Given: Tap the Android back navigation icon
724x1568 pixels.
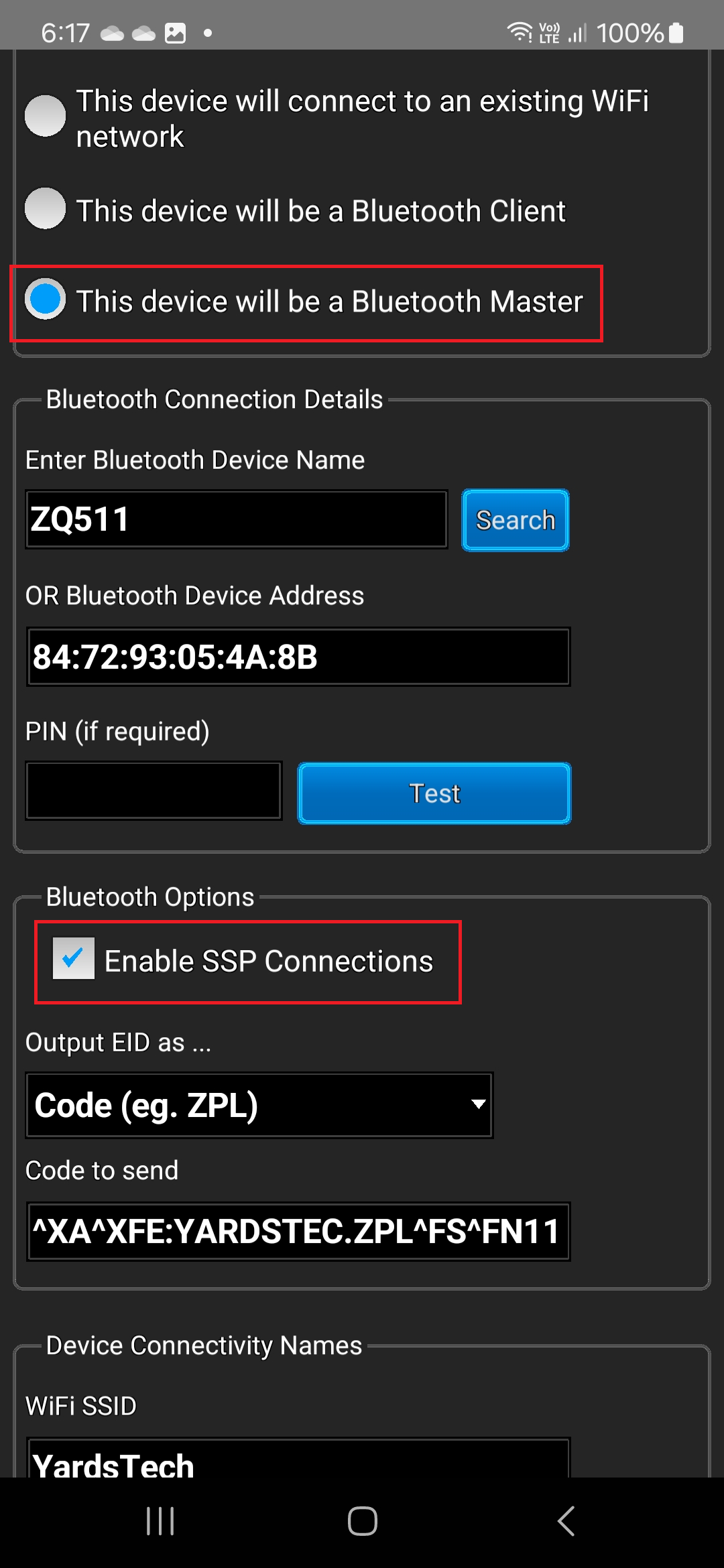Looking at the screenshot, I should pos(566,1520).
